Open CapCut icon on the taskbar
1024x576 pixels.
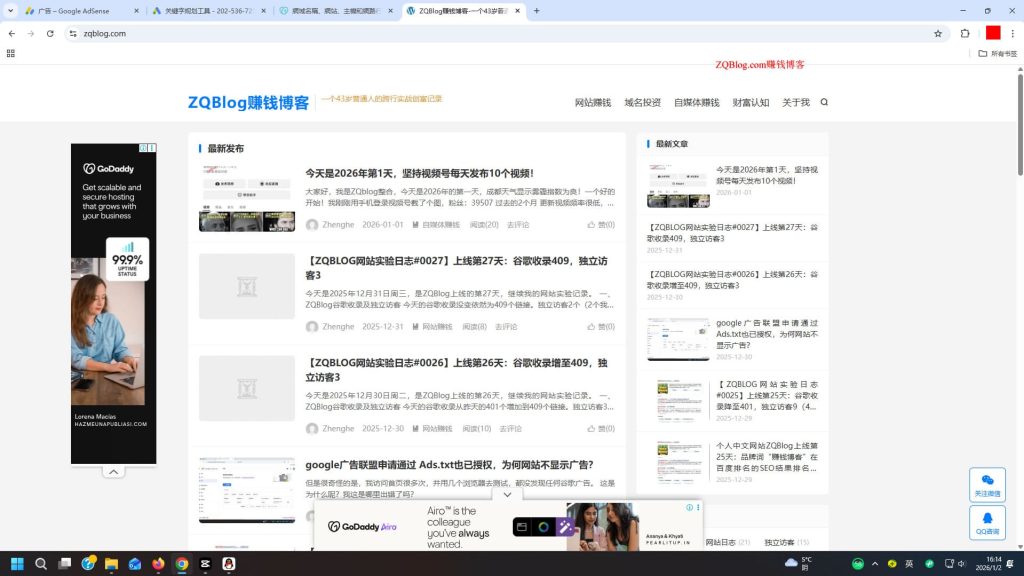(x=205, y=564)
